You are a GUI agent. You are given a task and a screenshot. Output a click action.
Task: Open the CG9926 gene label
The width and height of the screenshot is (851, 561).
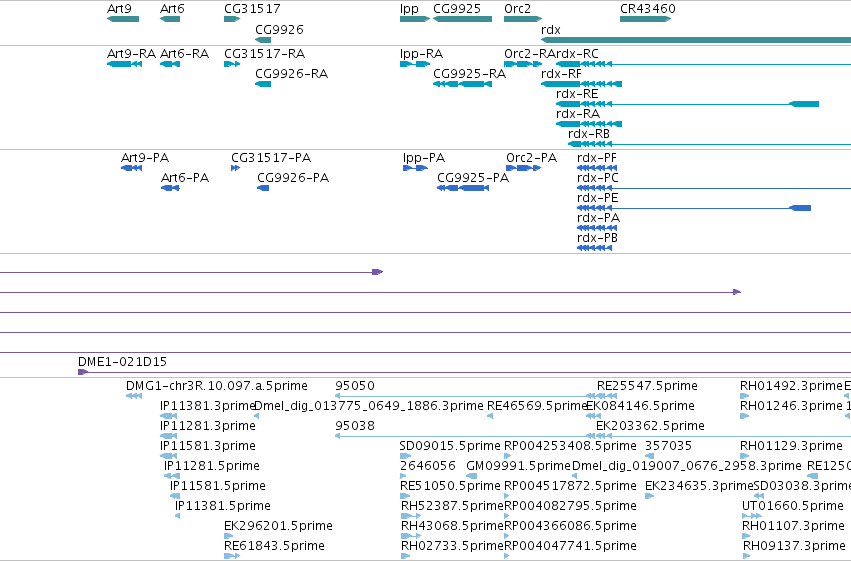279,29
